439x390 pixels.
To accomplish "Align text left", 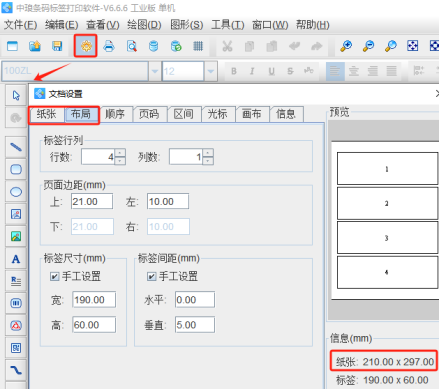I will 335,71.
